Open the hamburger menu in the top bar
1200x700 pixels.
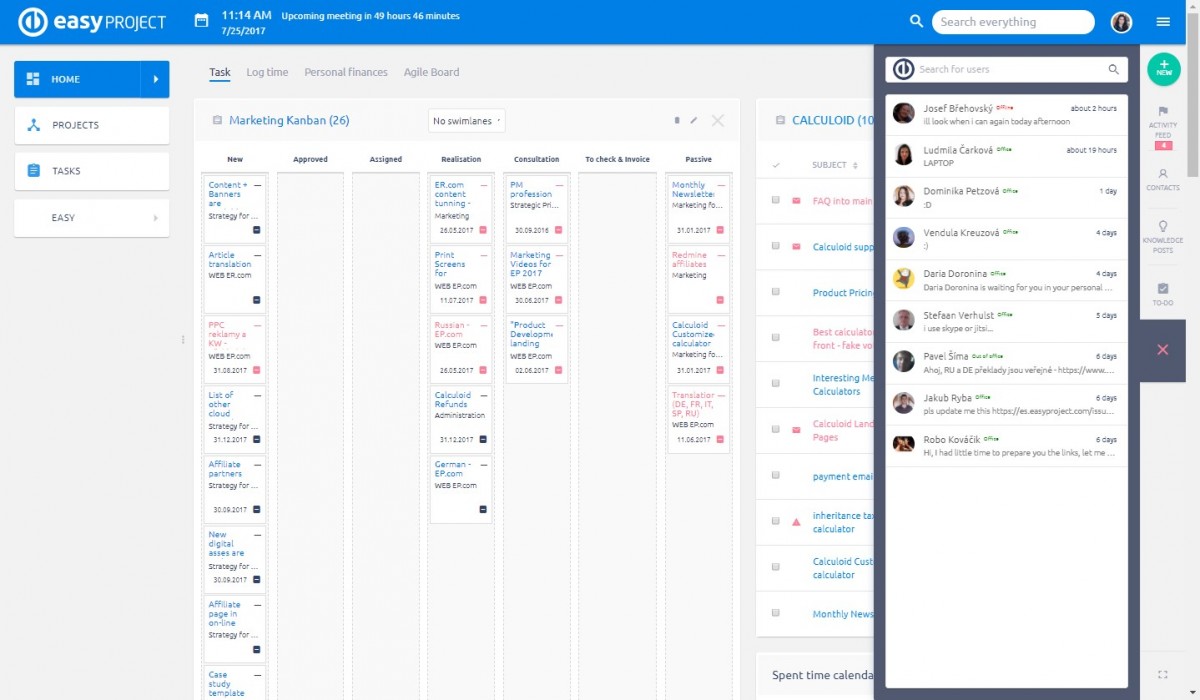click(1163, 22)
